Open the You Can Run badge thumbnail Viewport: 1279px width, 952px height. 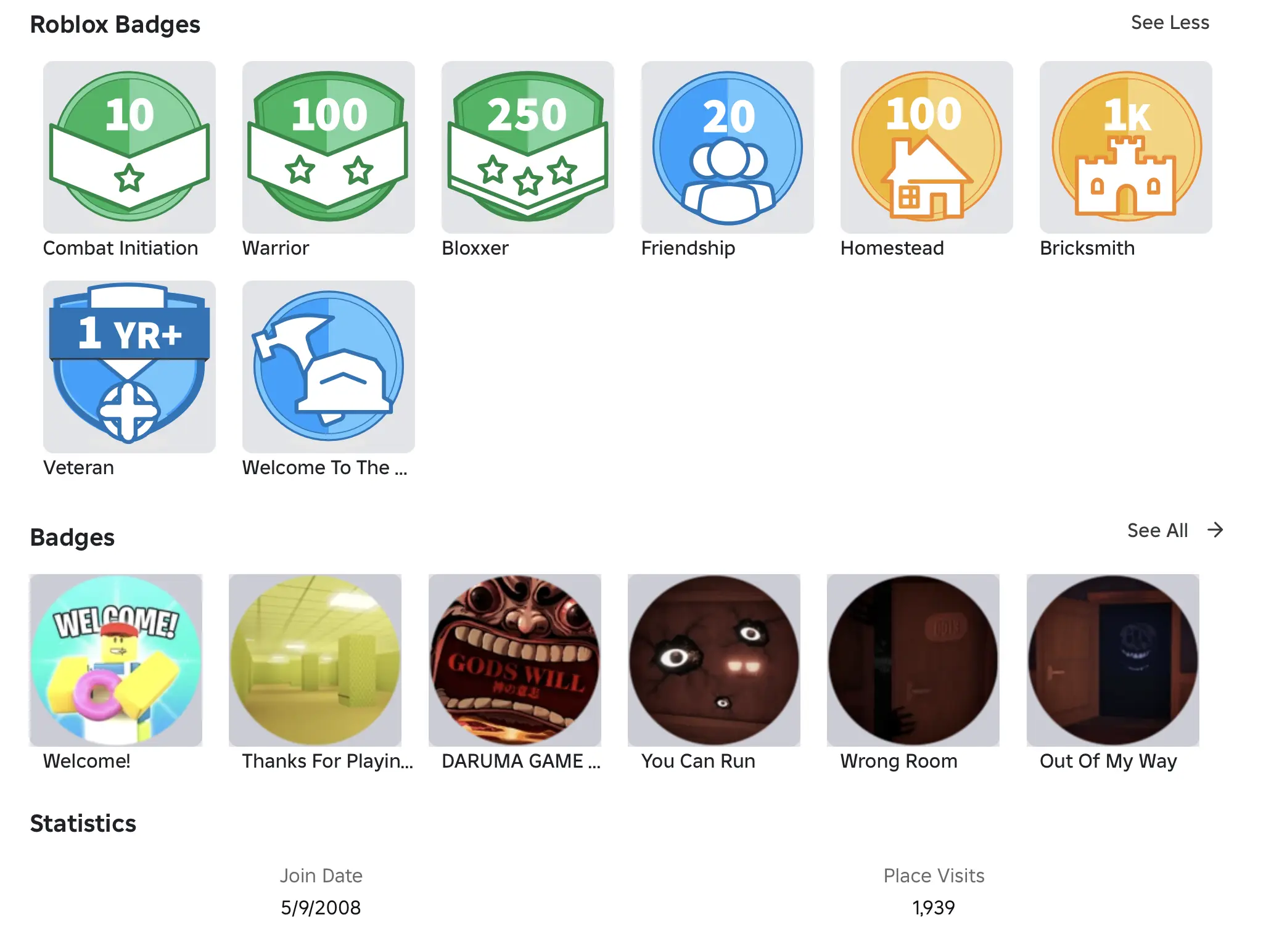[714, 660]
